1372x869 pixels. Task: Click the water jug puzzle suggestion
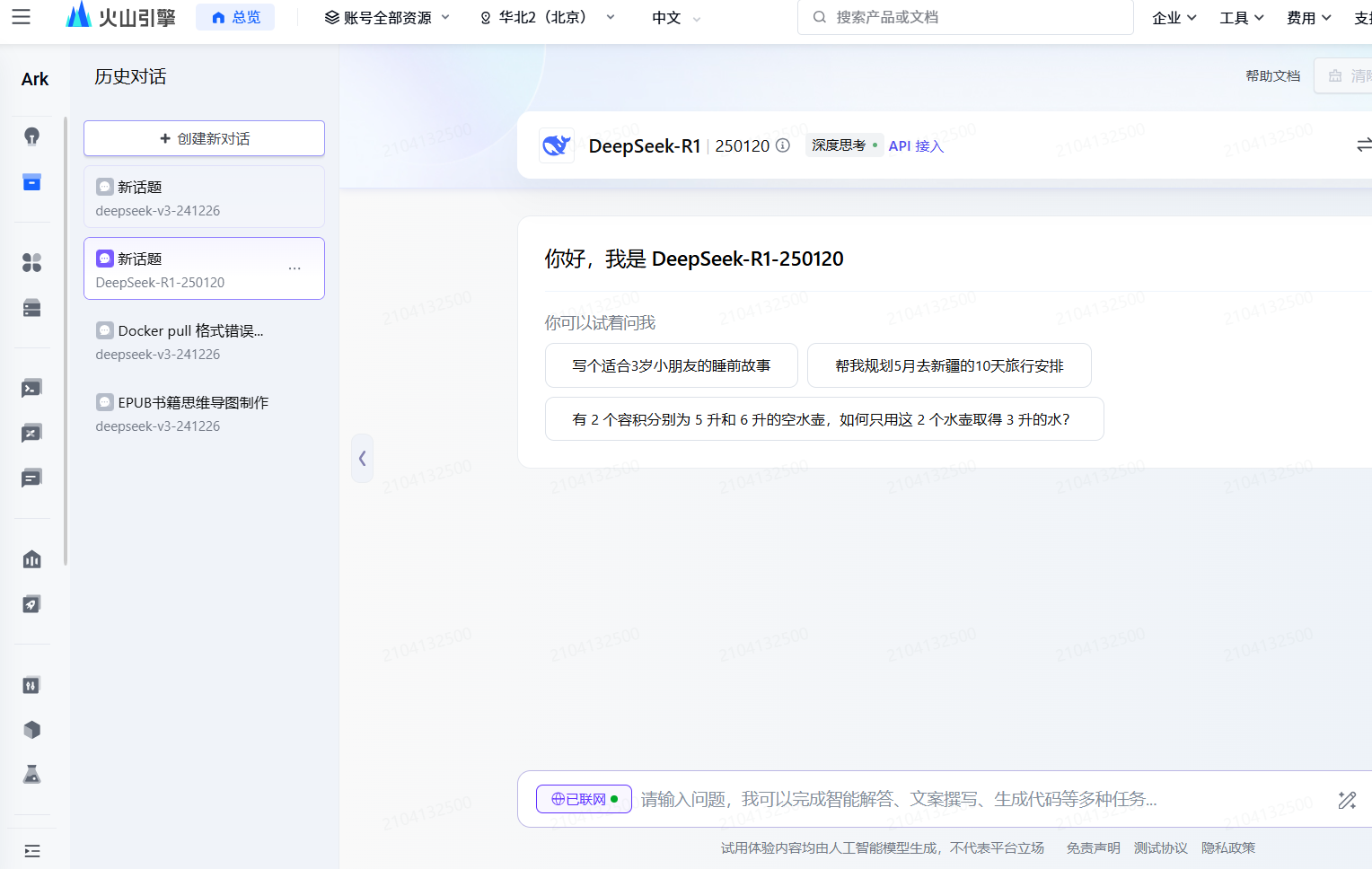click(824, 419)
